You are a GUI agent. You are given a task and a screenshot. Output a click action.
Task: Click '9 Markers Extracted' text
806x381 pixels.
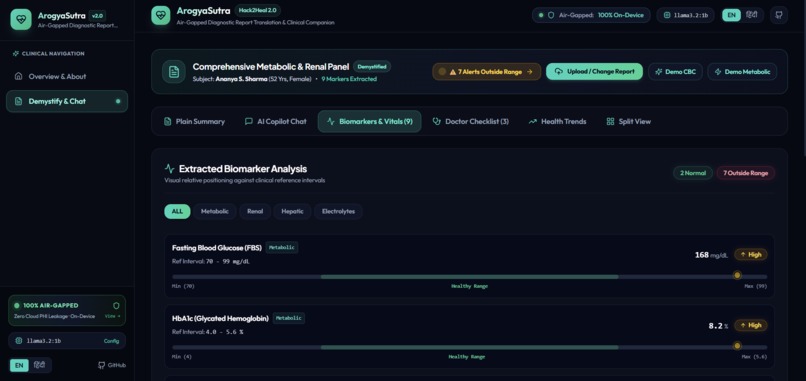pyautogui.click(x=349, y=79)
